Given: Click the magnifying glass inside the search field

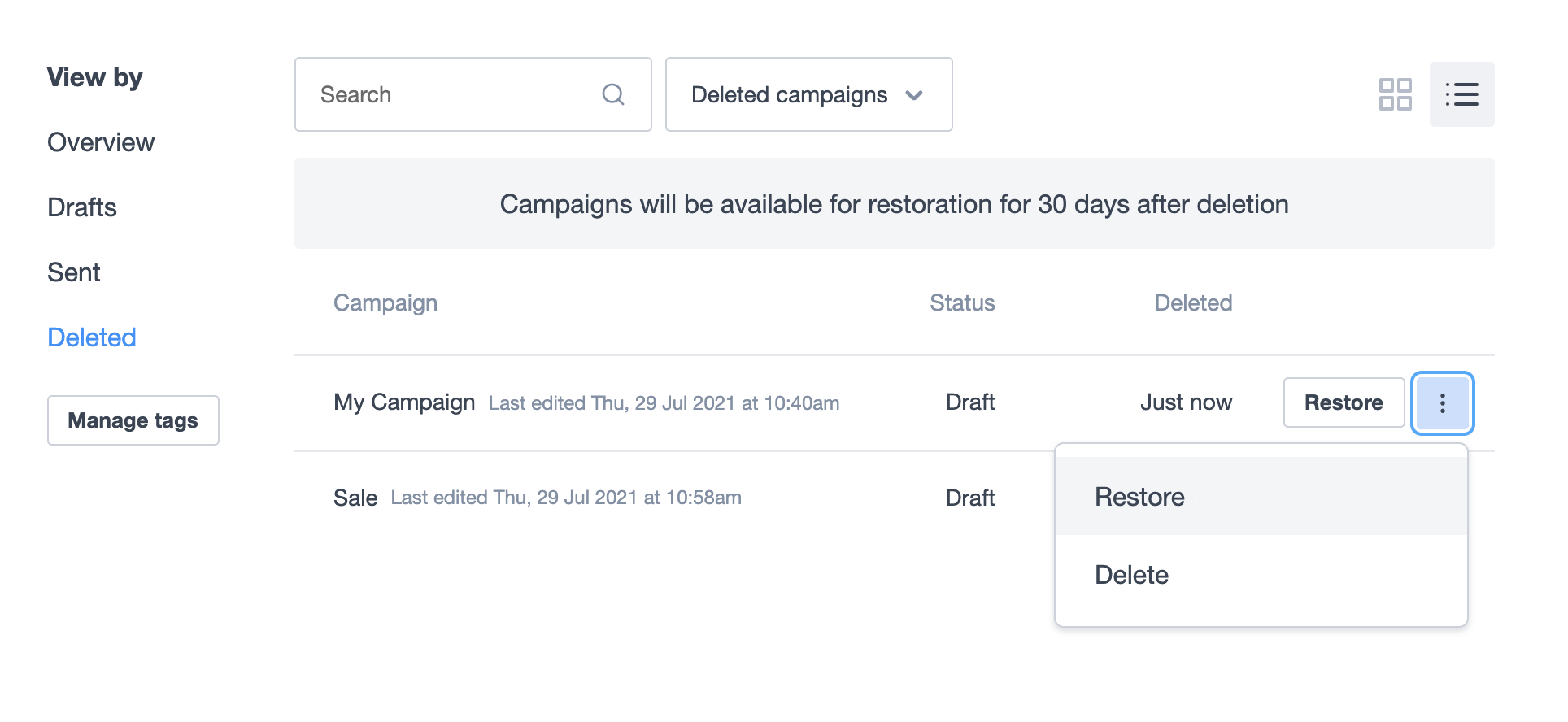Looking at the screenshot, I should pos(613,94).
